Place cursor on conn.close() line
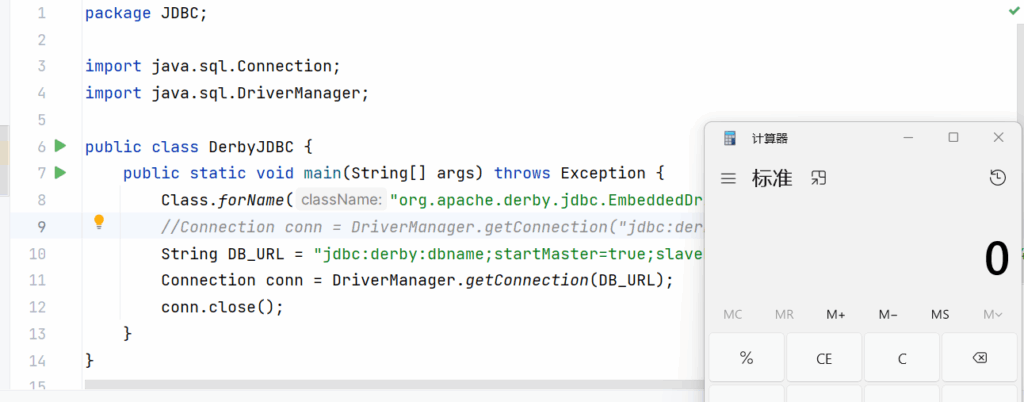 click(222, 307)
